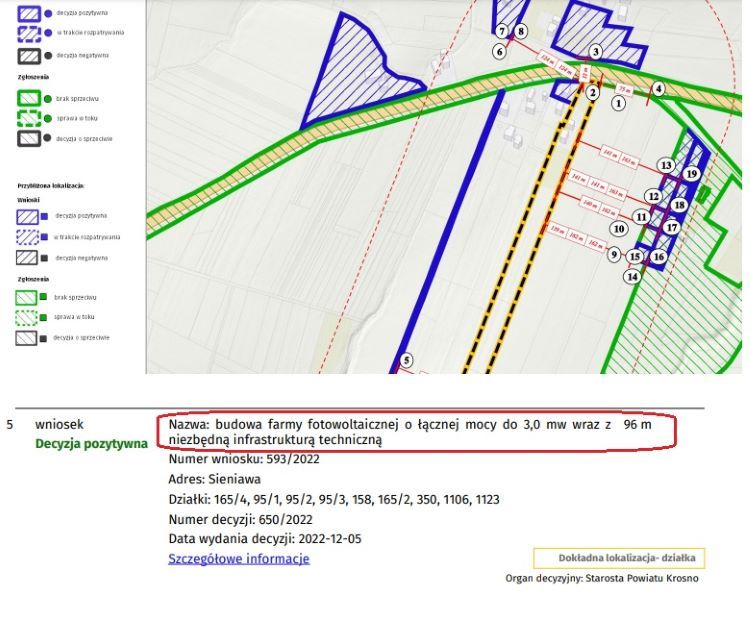Click dashed 'sprawa w toku' symbol under Przybliżona lokalizacja
Viewport: 750px width, 625px height.
point(27,318)
